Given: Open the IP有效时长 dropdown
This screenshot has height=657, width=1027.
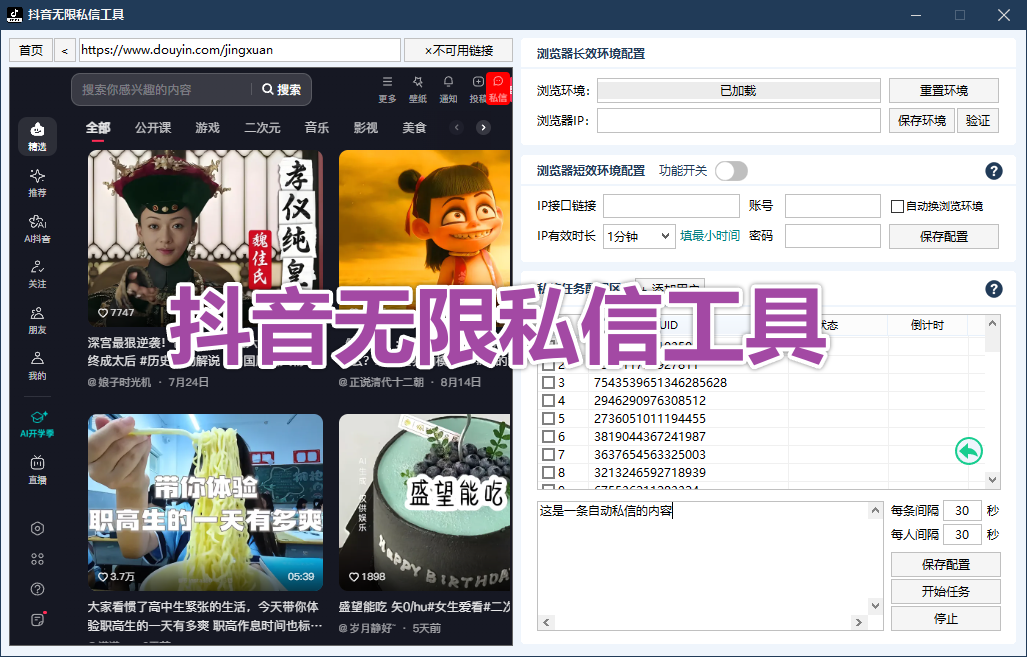Looking at the screenshot, I should point(638,236).
